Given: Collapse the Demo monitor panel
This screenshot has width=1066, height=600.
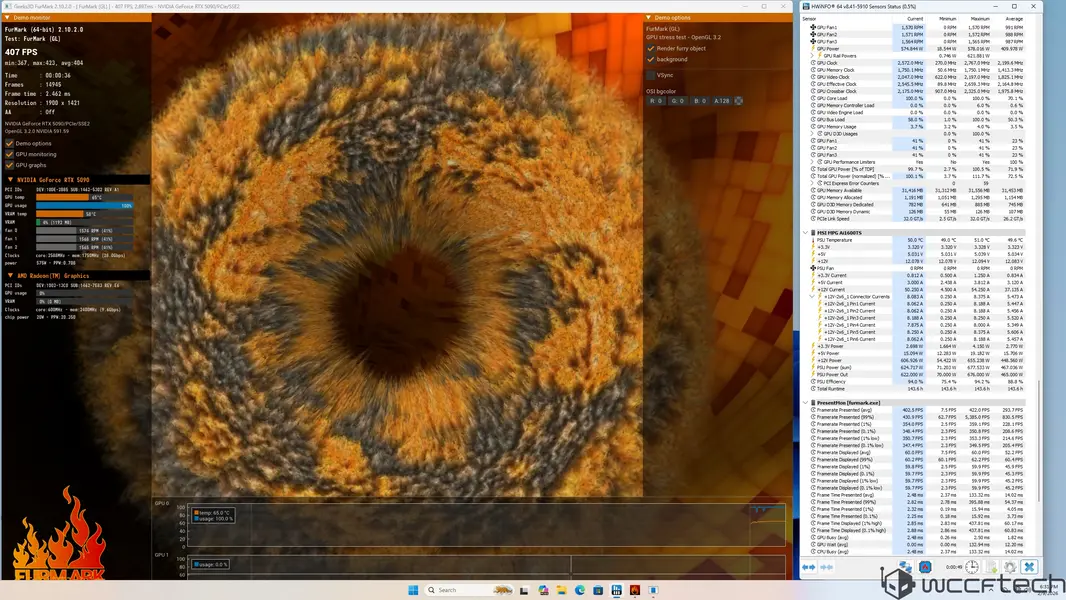Looking at the screenshot, I should point(7,18).
